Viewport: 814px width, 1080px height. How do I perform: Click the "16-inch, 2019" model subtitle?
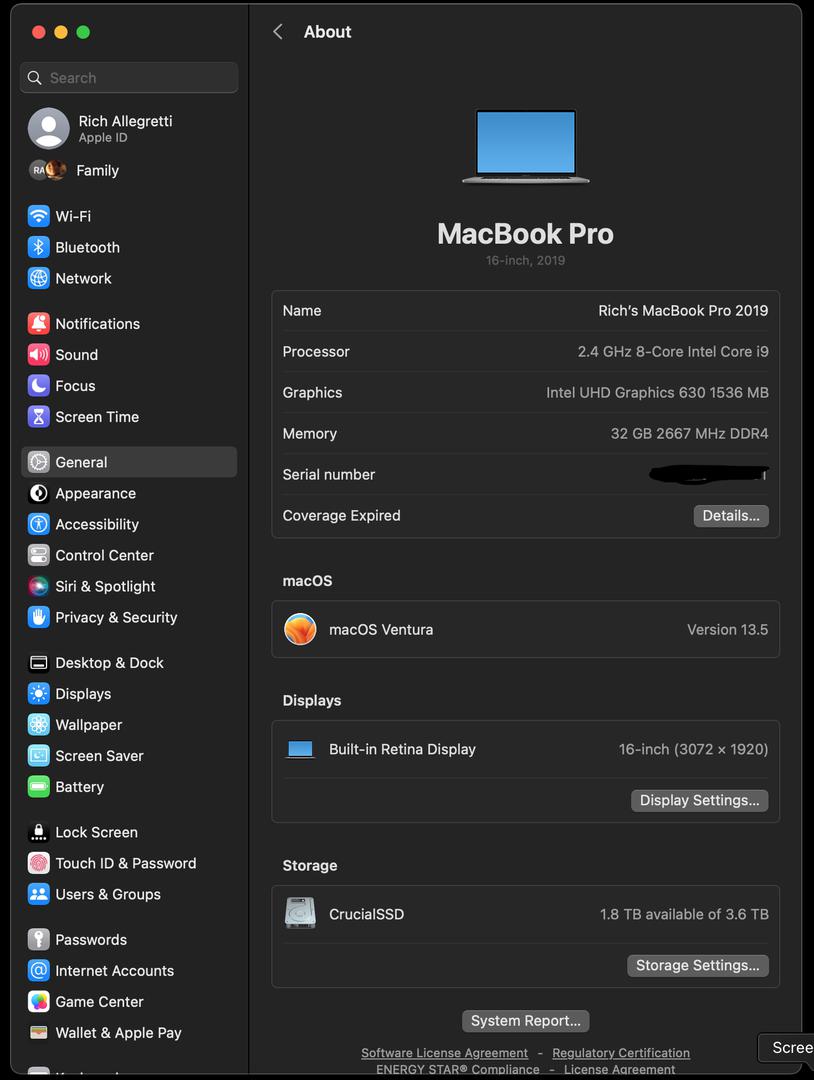pyautogui.click(x=525, y=260)
